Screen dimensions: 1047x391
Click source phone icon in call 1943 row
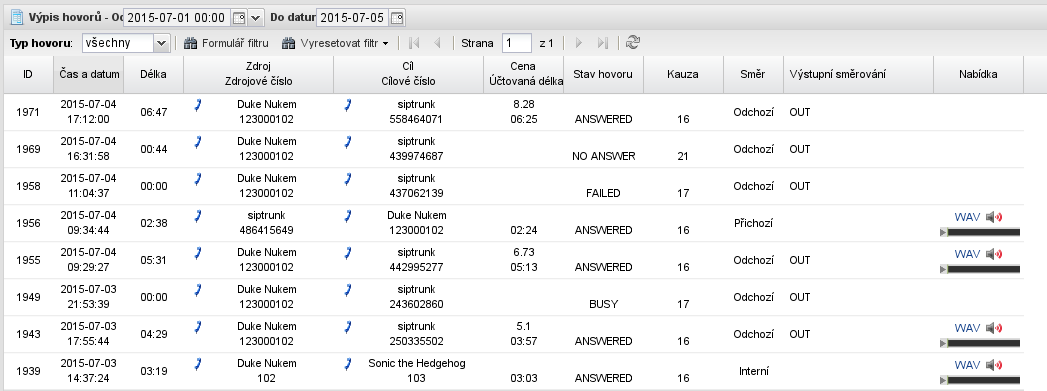click(x=198, y=327)
